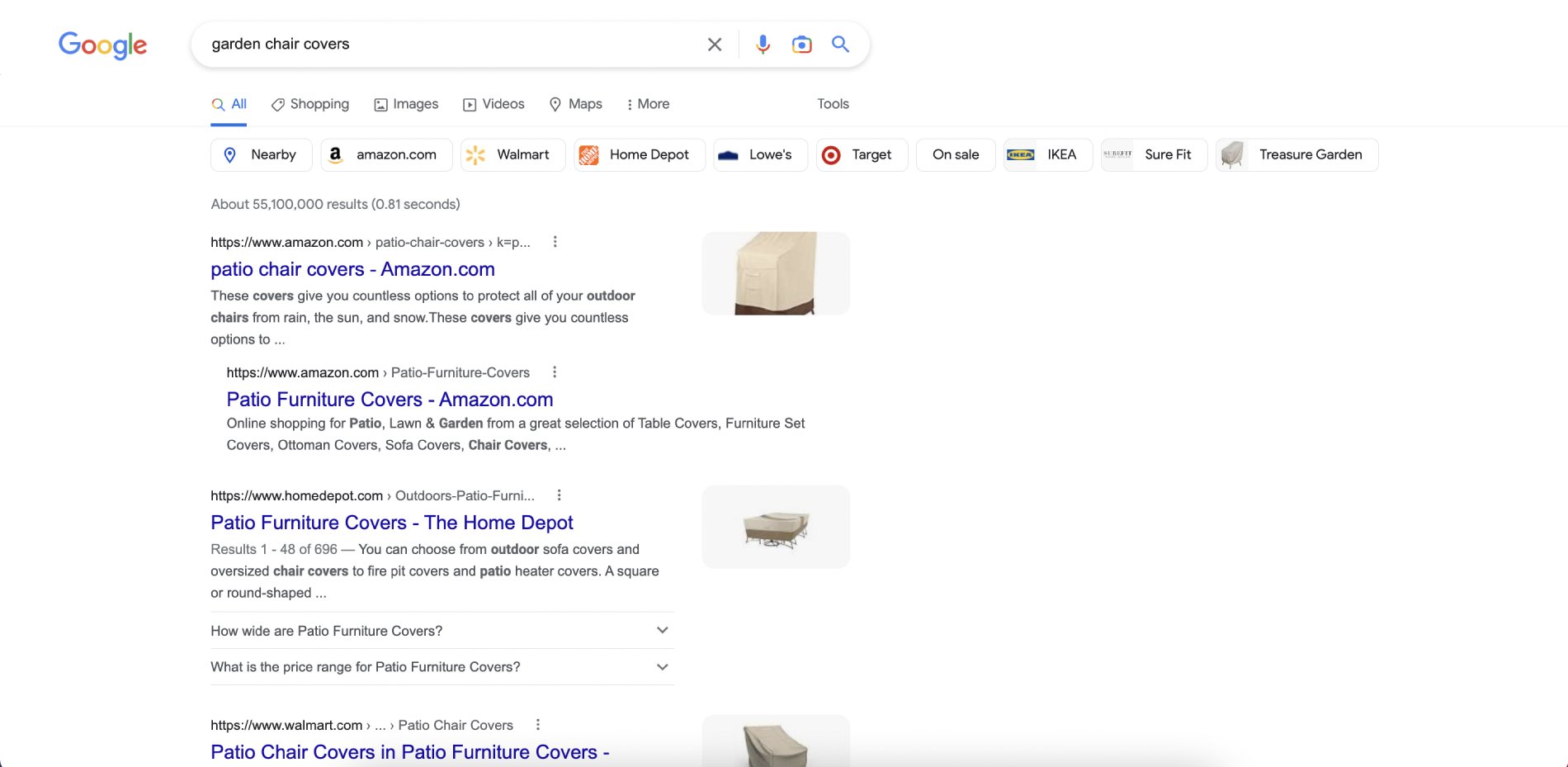Expand price range for Patio Furniture Covers question
This screenshot has height=767, width=1568.
tap(442, 667)
